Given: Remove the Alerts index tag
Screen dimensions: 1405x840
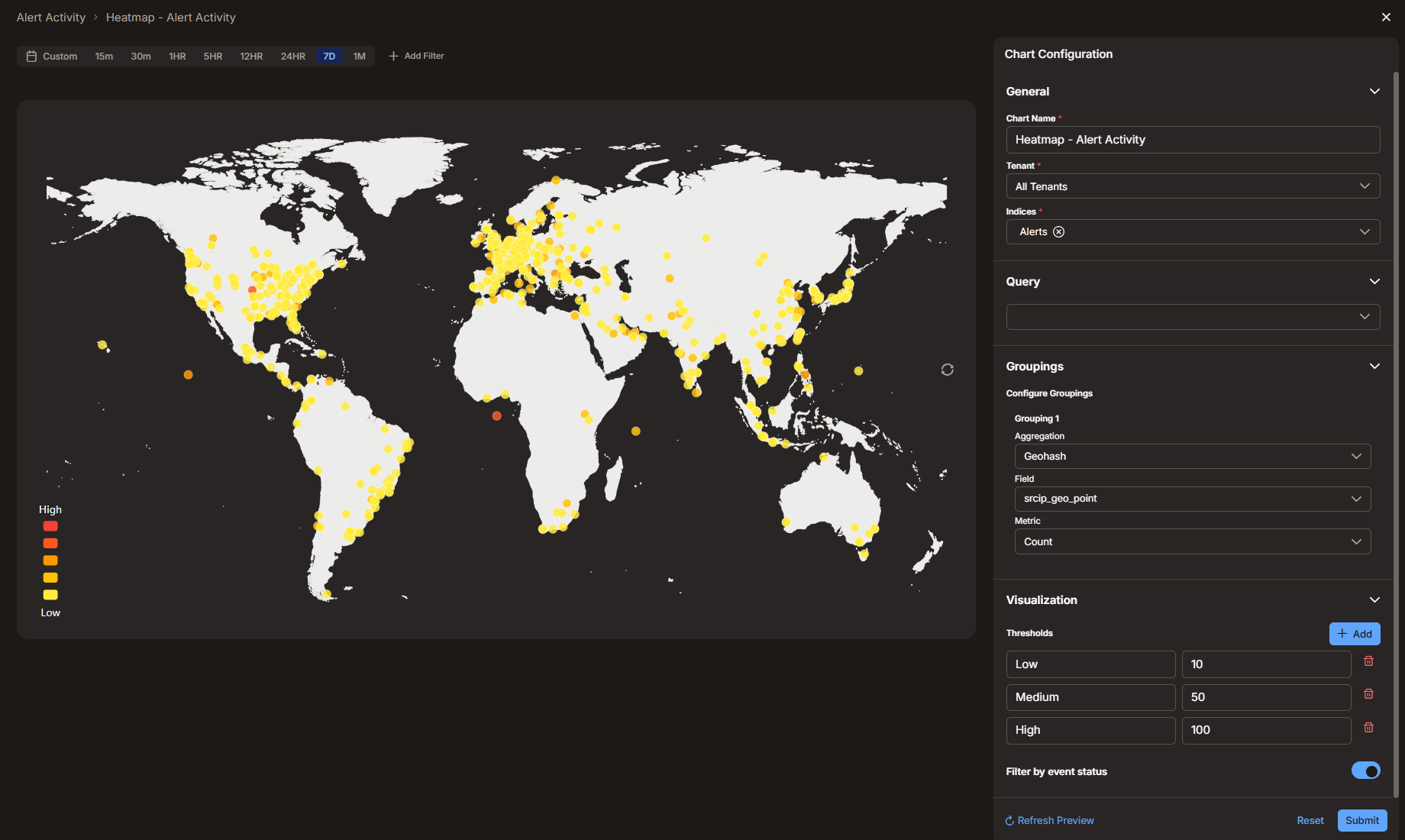Looking at the screenshot, I should (1058, 232).
